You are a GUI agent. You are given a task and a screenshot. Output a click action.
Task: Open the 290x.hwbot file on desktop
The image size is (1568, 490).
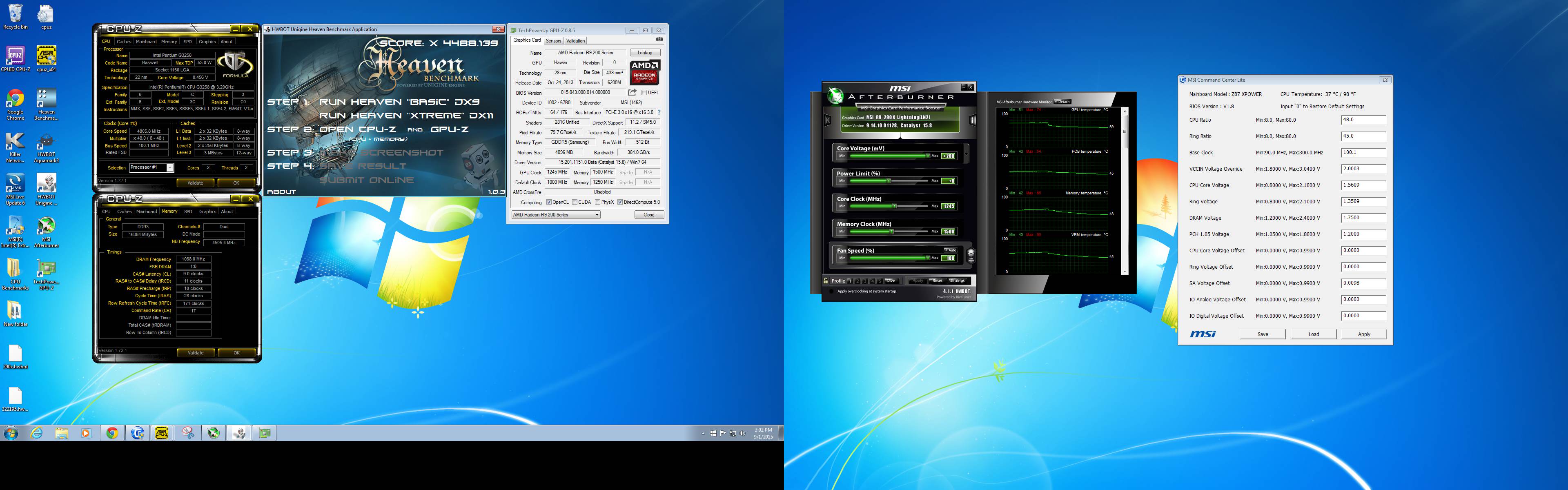15,356
